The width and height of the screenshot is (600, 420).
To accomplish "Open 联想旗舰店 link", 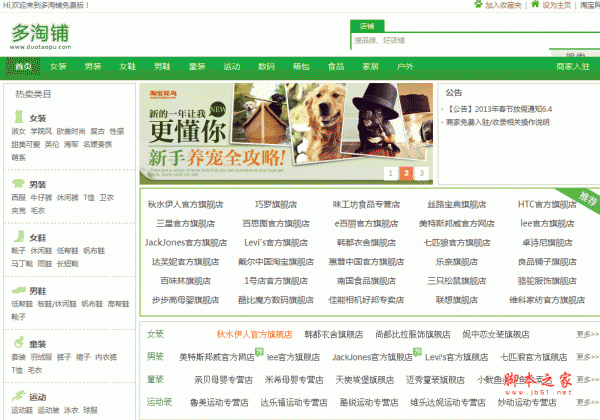I will [x=457, y=300].
